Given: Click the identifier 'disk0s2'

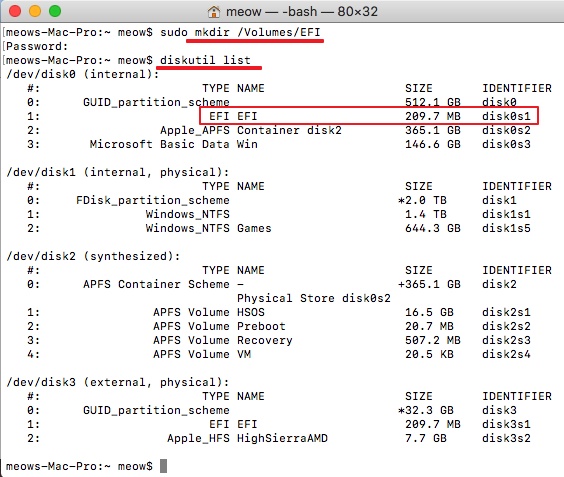Looking at the screenshot, I should click(x=506, y=130).
